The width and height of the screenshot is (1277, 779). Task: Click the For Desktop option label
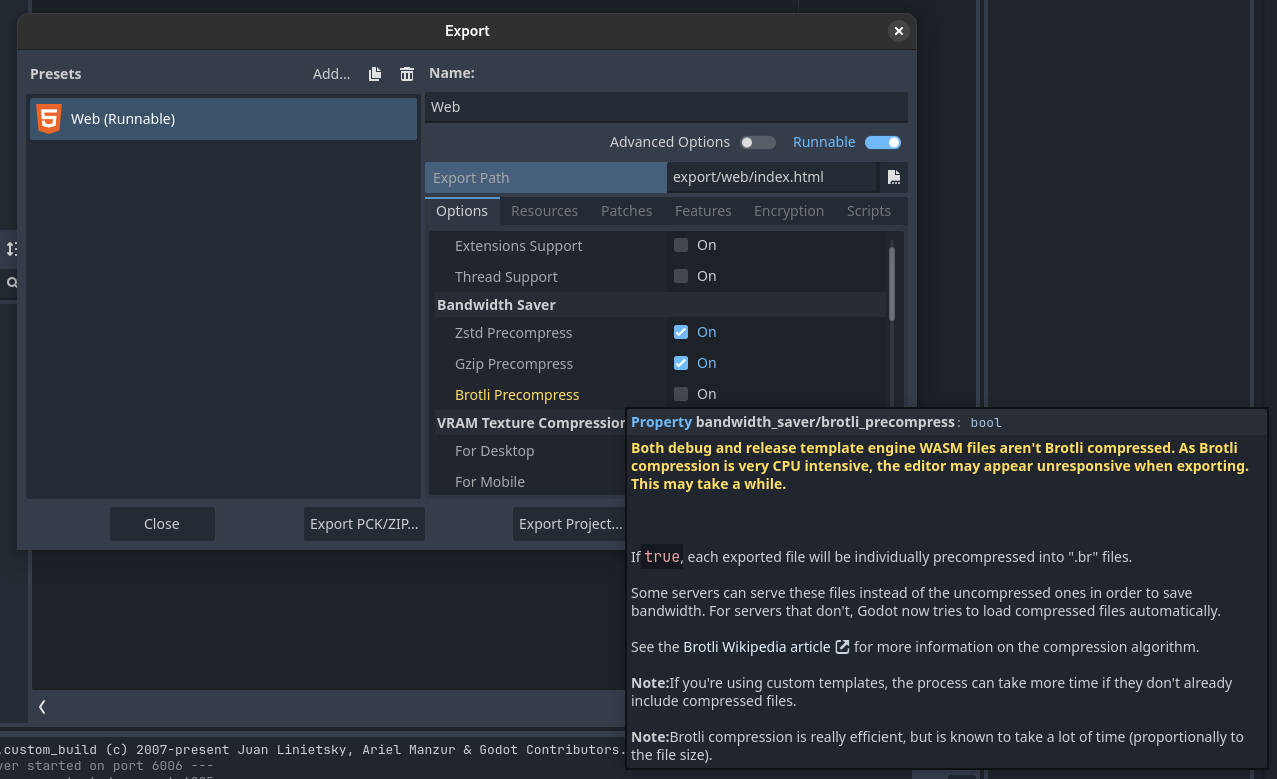495,451
